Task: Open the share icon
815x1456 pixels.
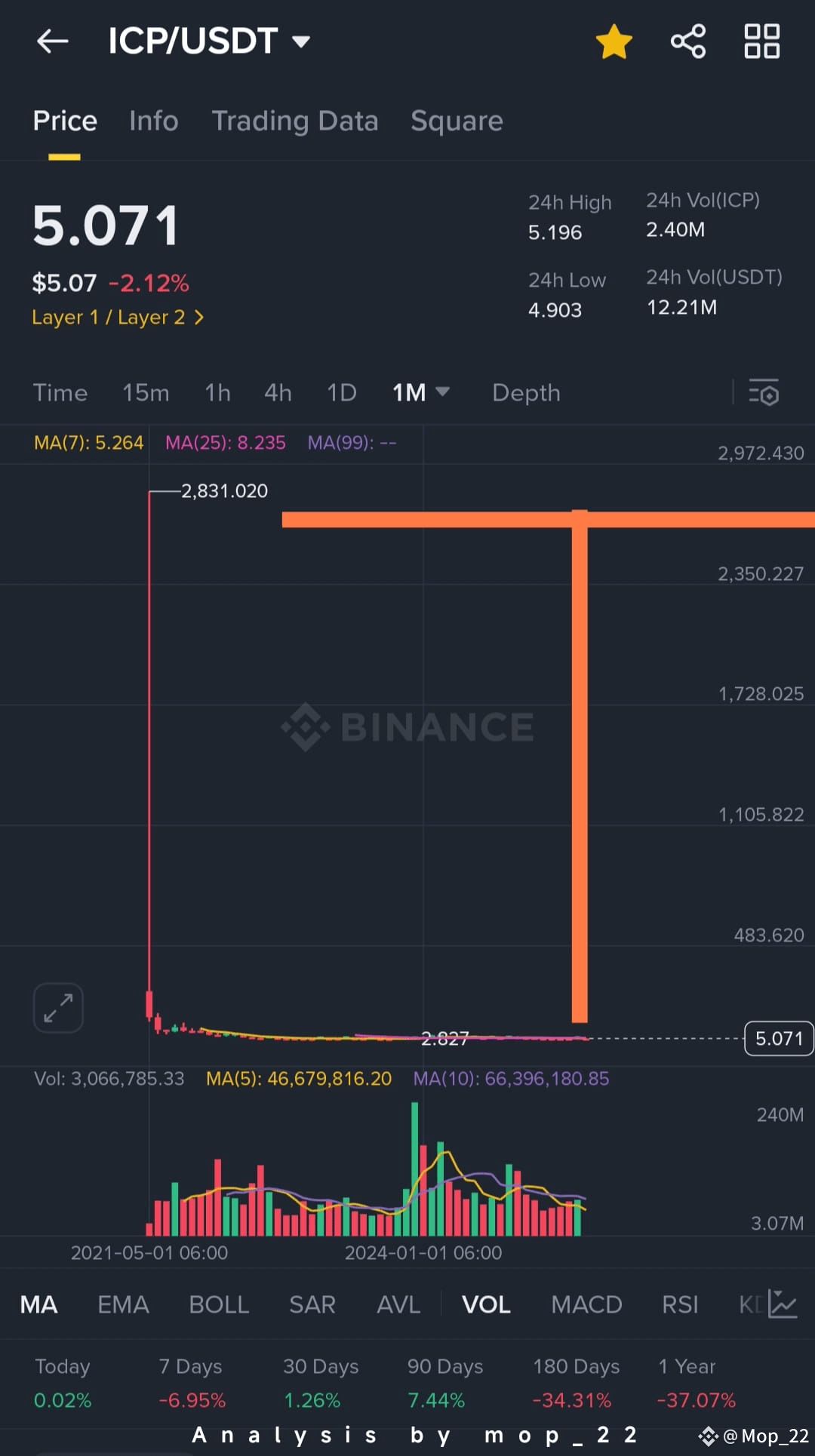Action: pyautogui.click(x=688, y=41)
